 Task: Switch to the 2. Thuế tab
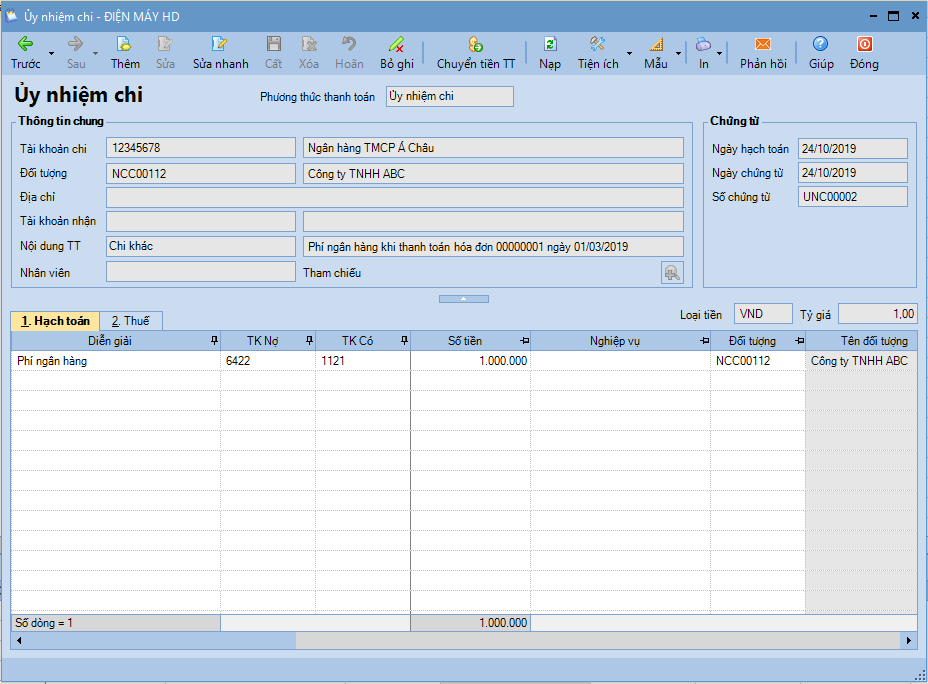(x=131, y=321)
